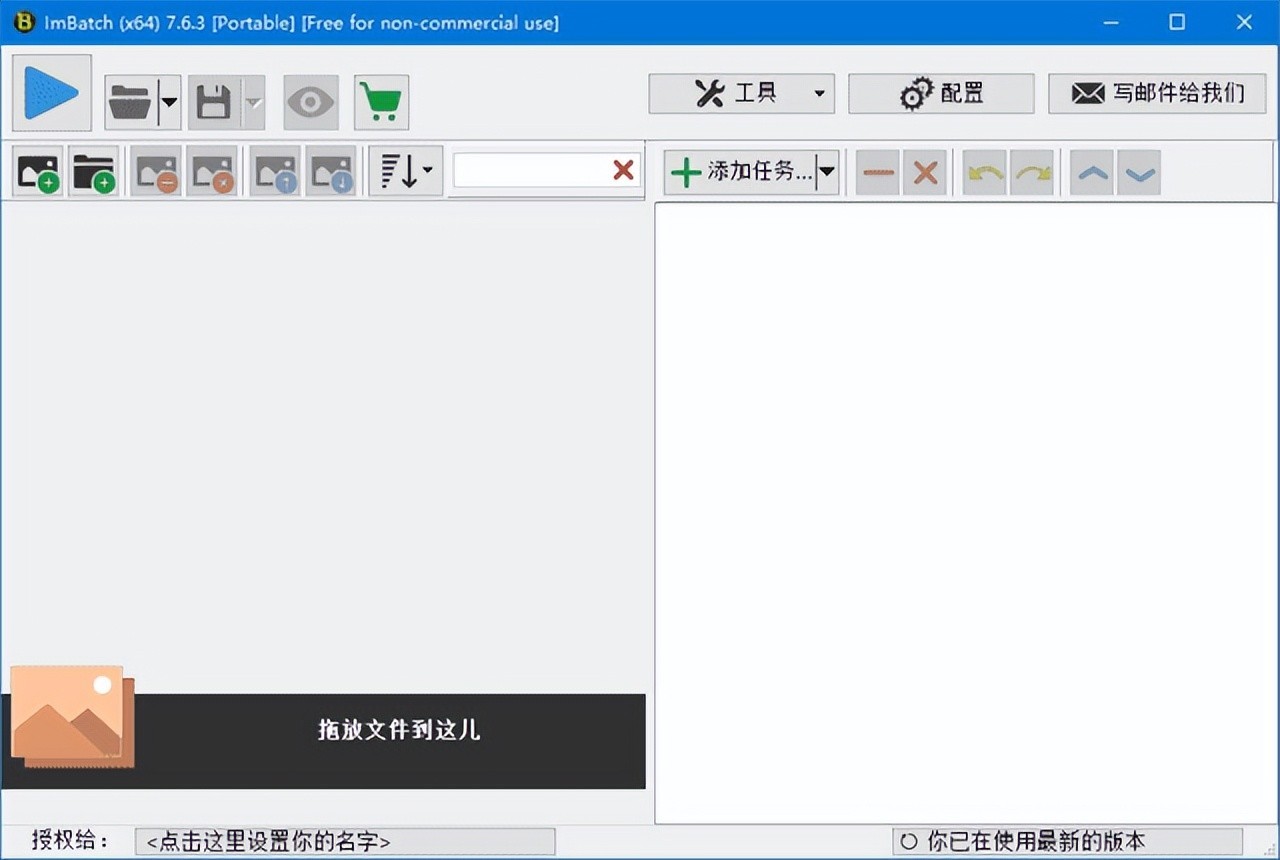The height and width of the screenshot is (860, 1280).
Task: Click the orange picture thumbnail icon
Action: (x=71, y=717)
